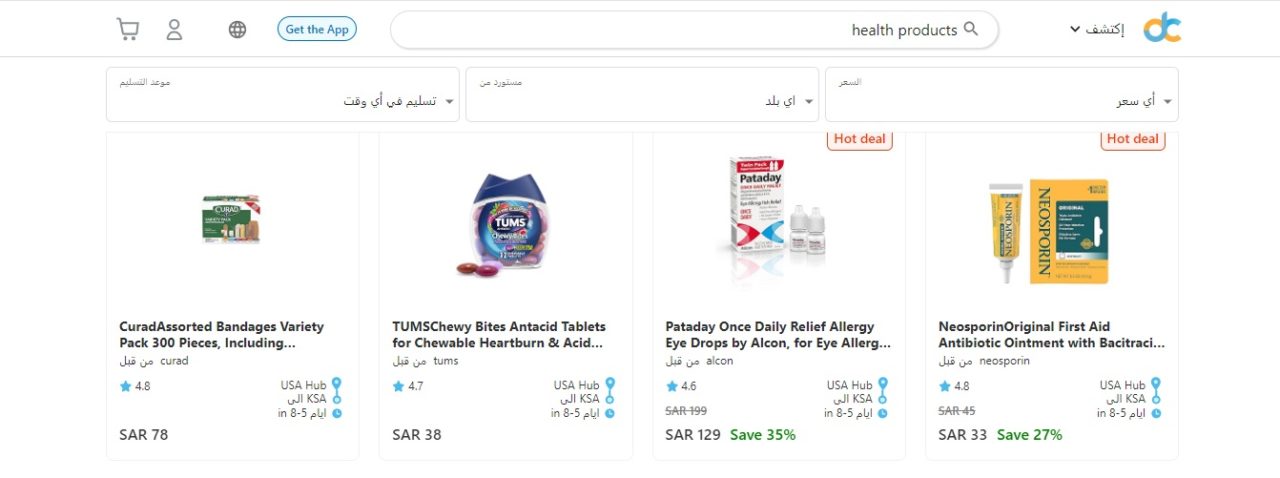This screenshot has width=1280, height=478.
Task: Click the search magnifier icon
Action: tap(971, 29)
